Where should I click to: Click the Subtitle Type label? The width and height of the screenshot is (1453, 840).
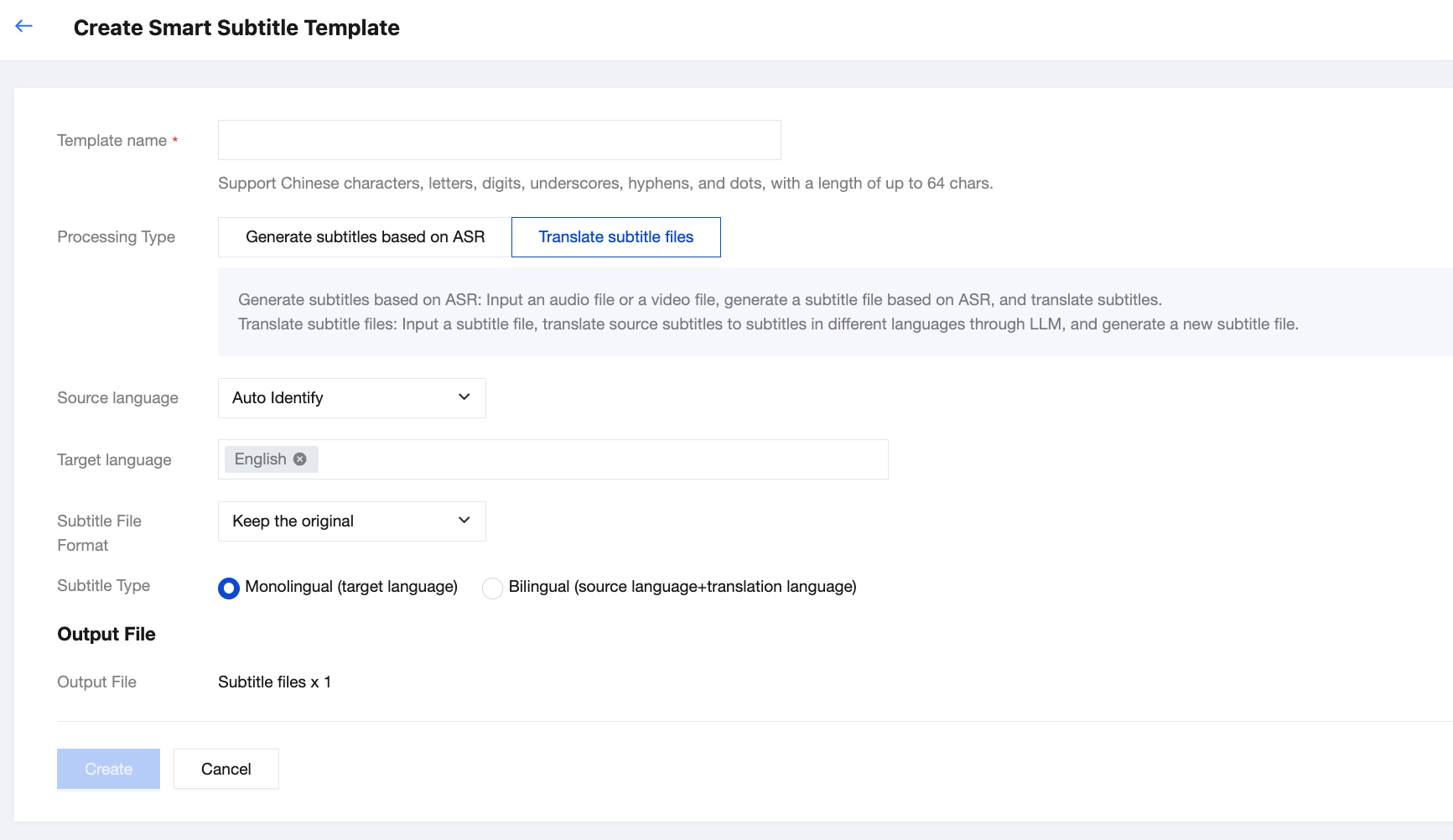[x=103, y=586]
